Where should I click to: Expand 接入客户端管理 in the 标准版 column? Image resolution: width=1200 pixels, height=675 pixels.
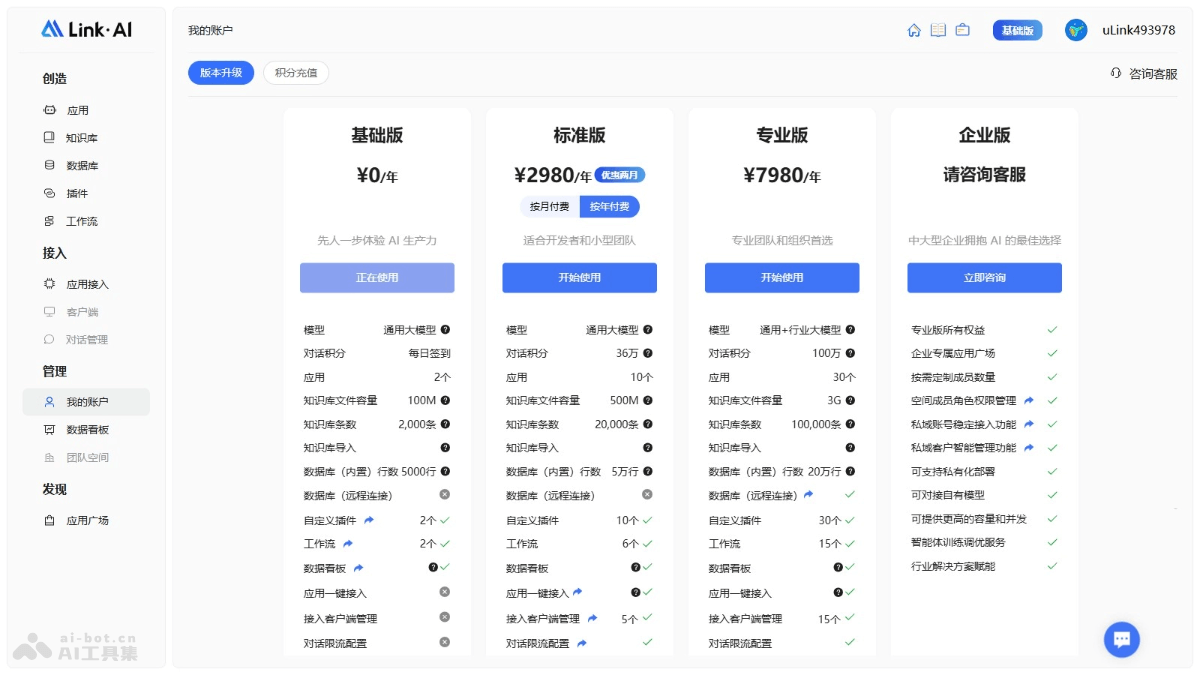593,618
